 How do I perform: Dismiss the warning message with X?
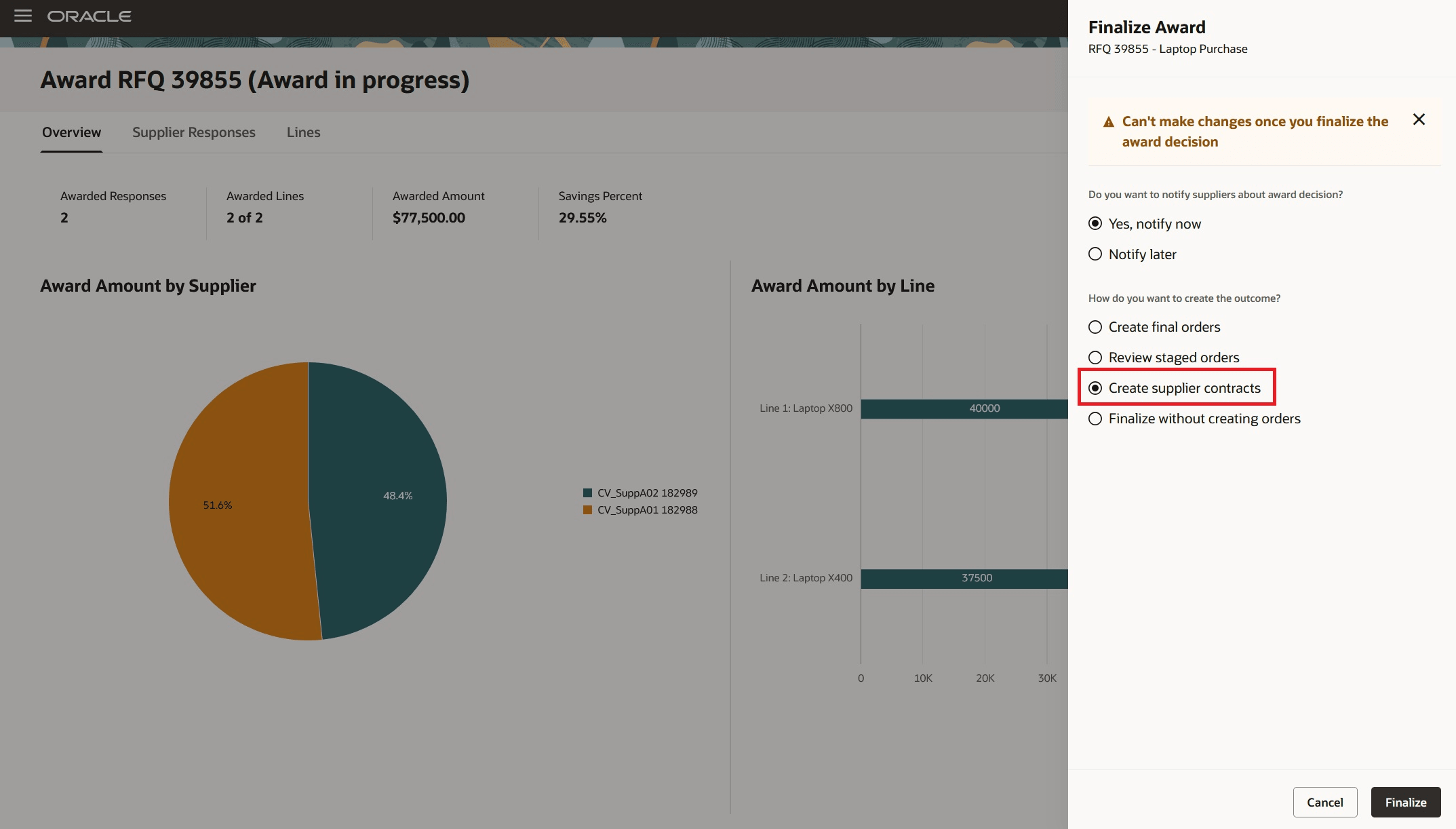1418,119
